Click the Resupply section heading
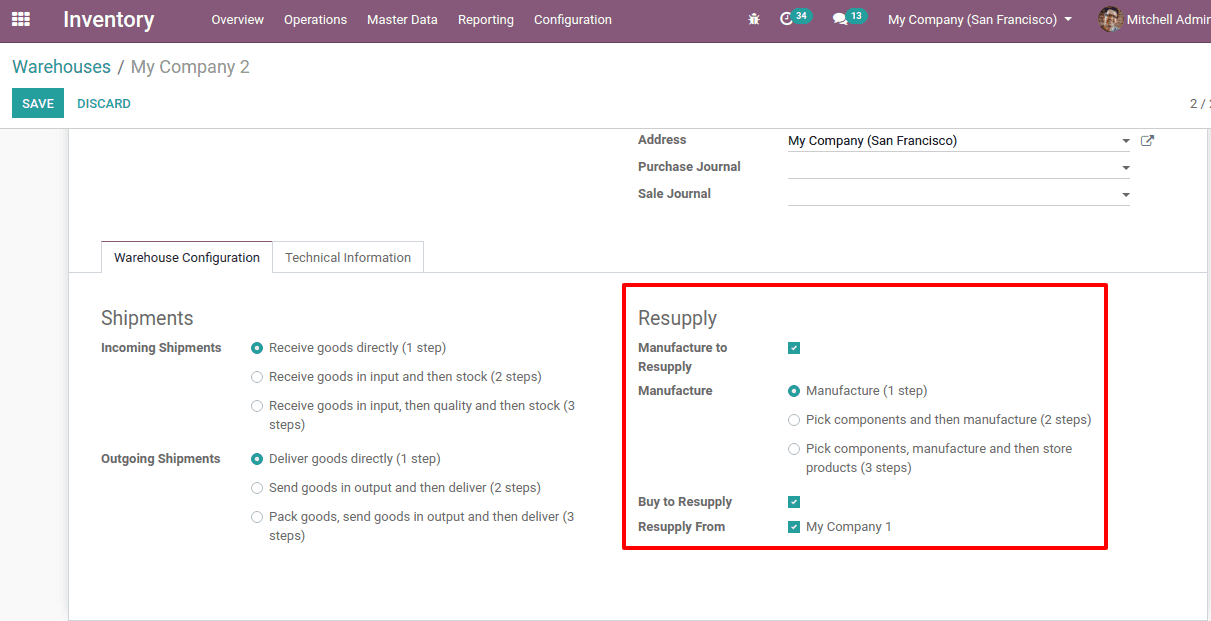 pyautogui.click(x=678, y=318)
